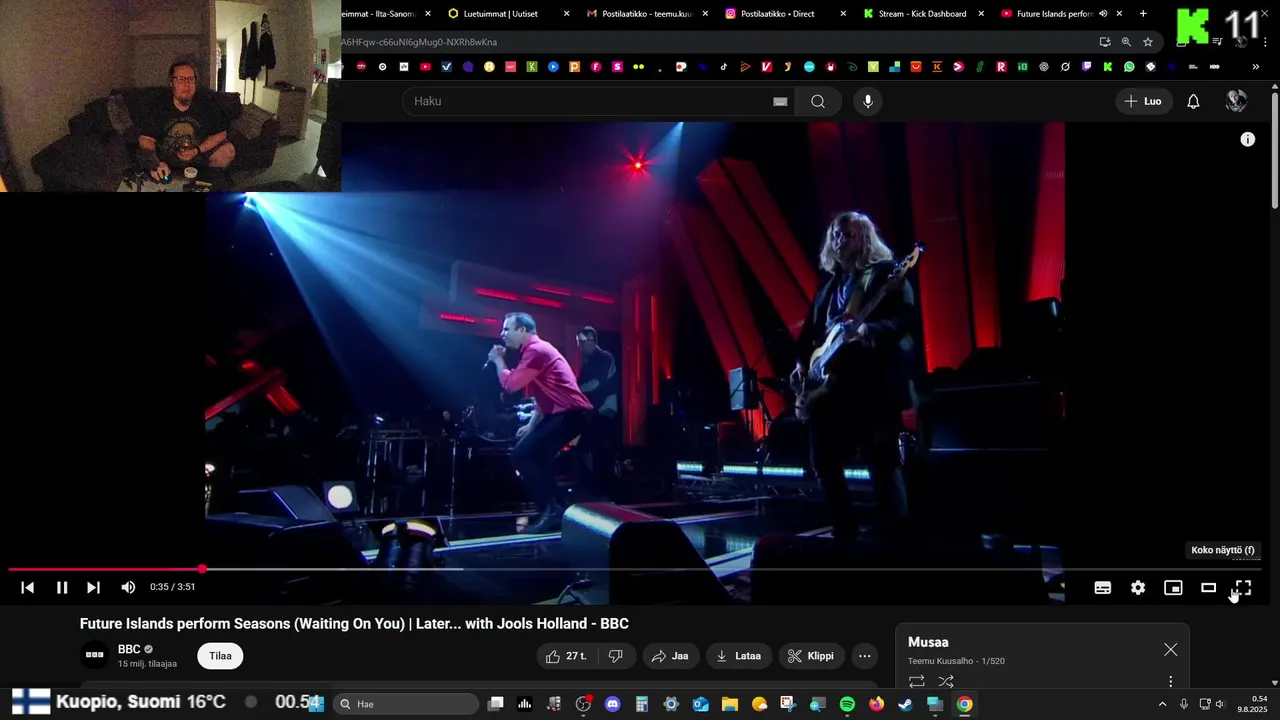1280x720 pixels.
Task: Like the video with 27 t. likes
Action: [567, 656]
